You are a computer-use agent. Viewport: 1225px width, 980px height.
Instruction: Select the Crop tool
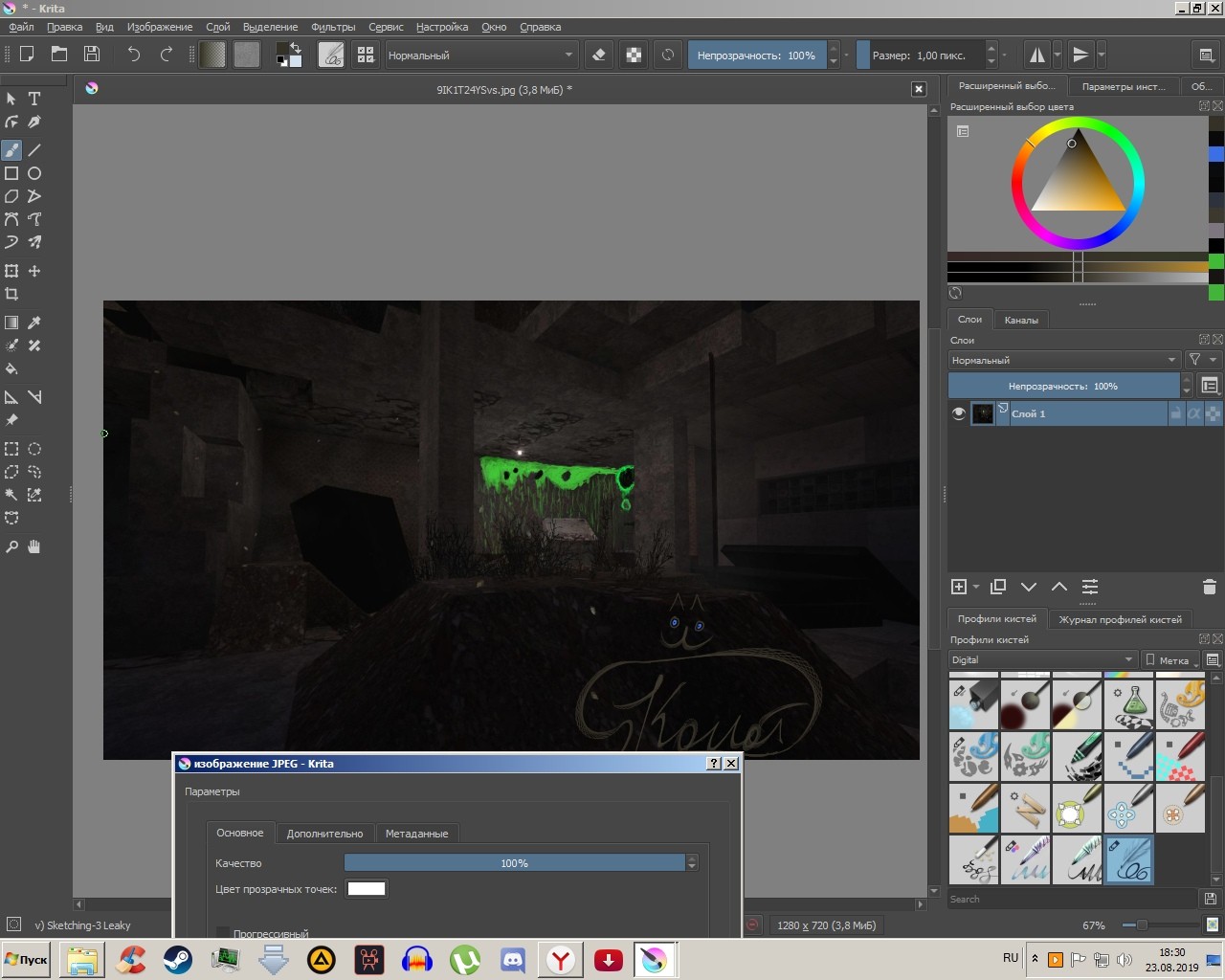(x=11, y=294)
